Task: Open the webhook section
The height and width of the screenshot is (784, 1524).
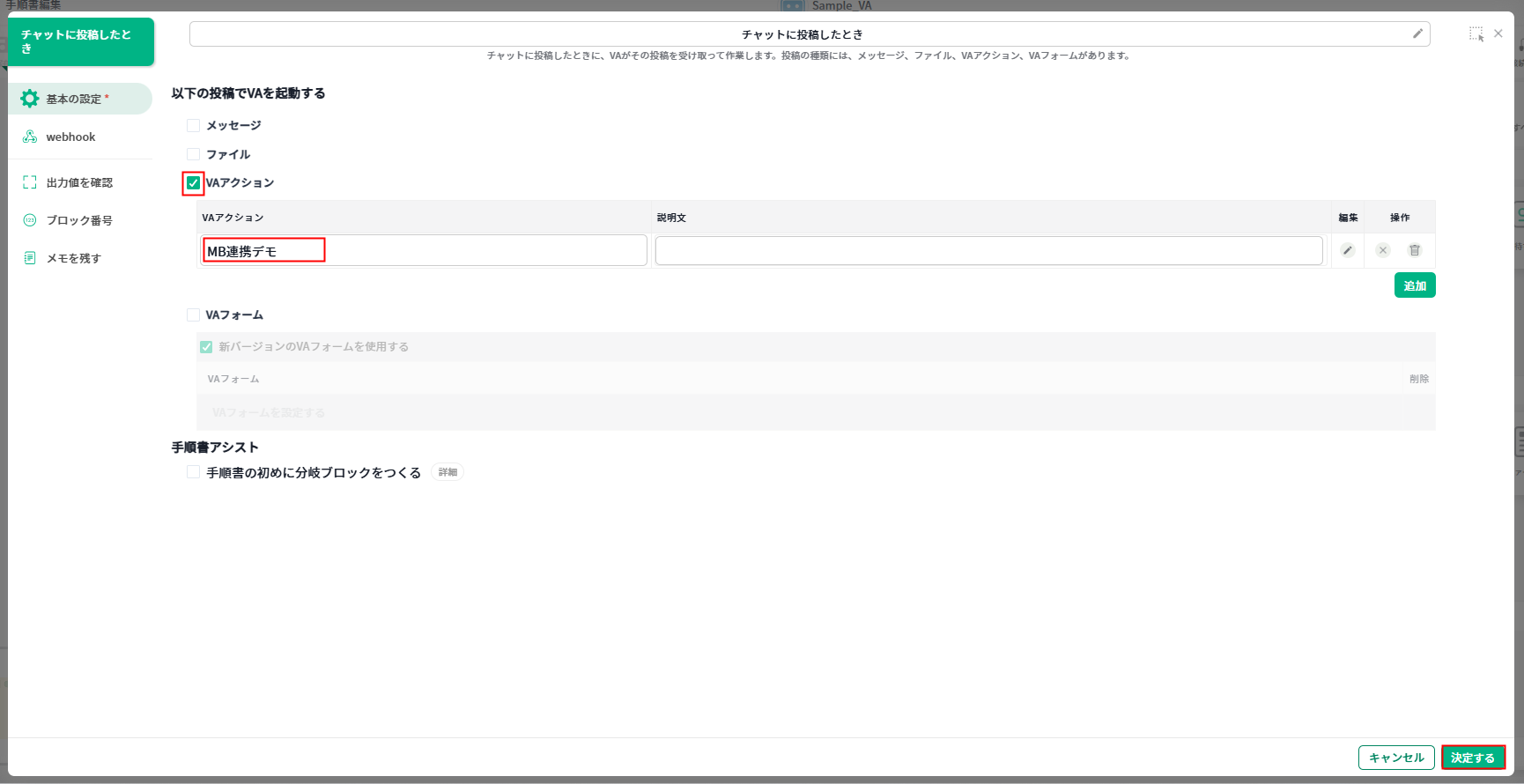Action: 70,137
